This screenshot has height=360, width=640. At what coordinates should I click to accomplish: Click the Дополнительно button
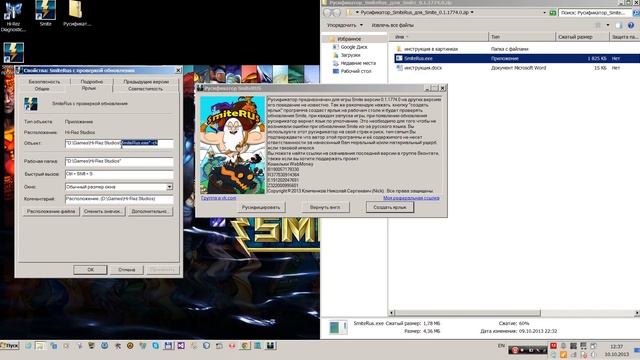150,211
